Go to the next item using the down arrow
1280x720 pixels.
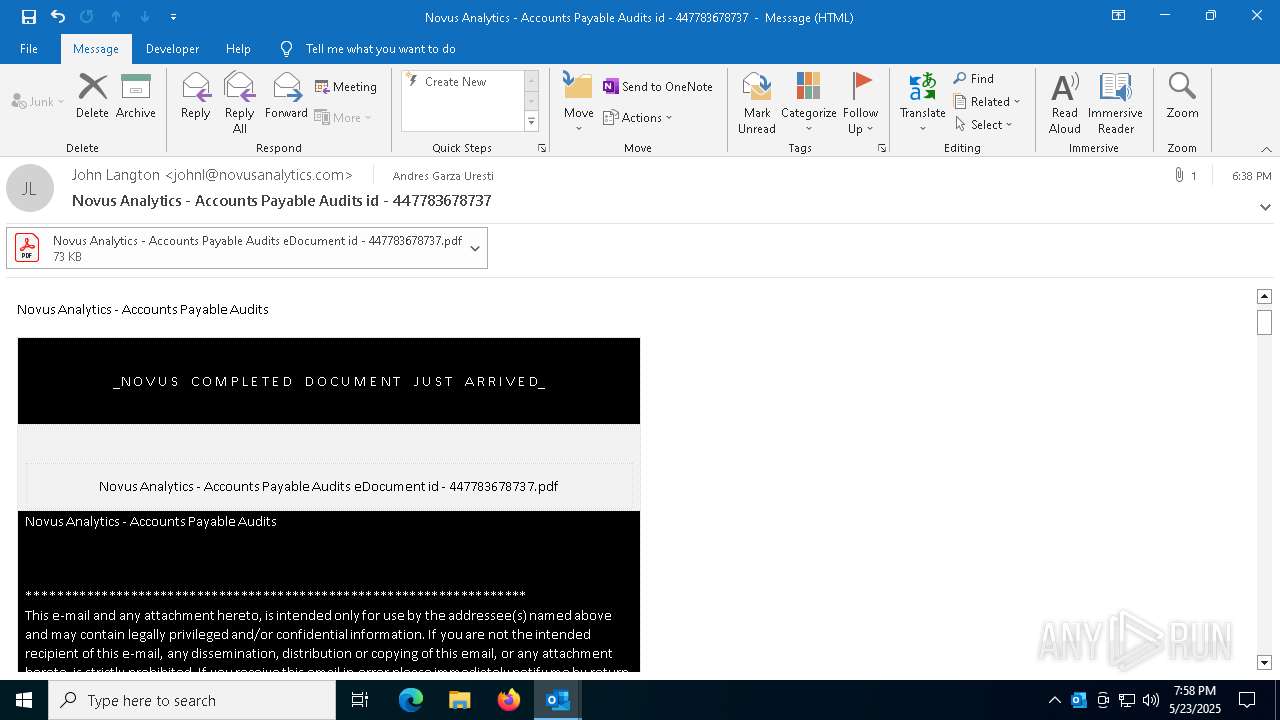[x=145, y=17]
